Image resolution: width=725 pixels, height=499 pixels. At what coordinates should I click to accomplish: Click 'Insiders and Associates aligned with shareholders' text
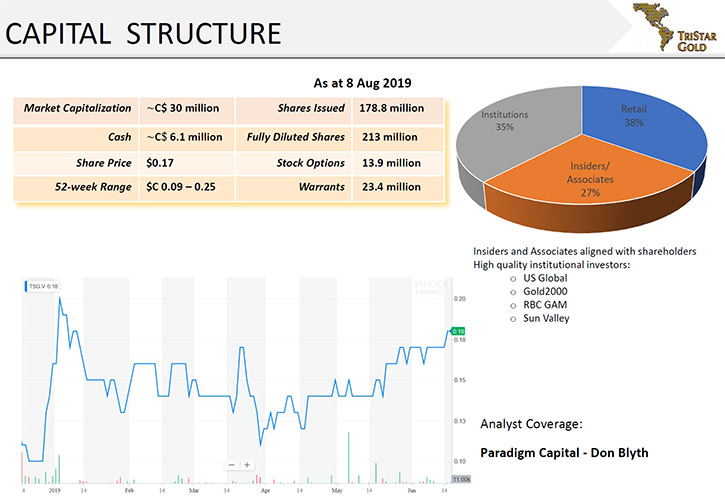(584, 251)
